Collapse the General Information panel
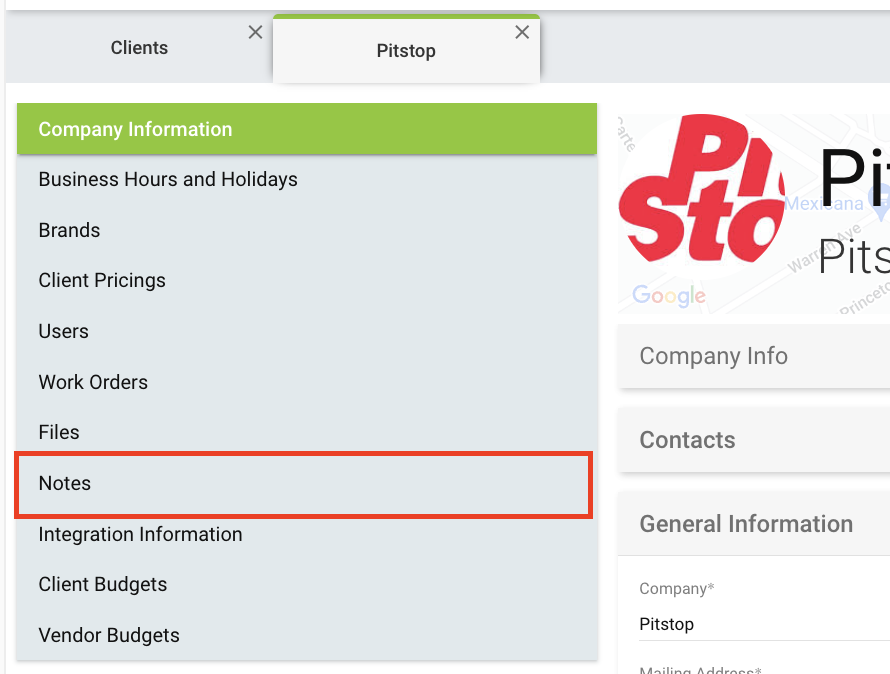Screen dimensions: 890x674 [x=754, y=524]
